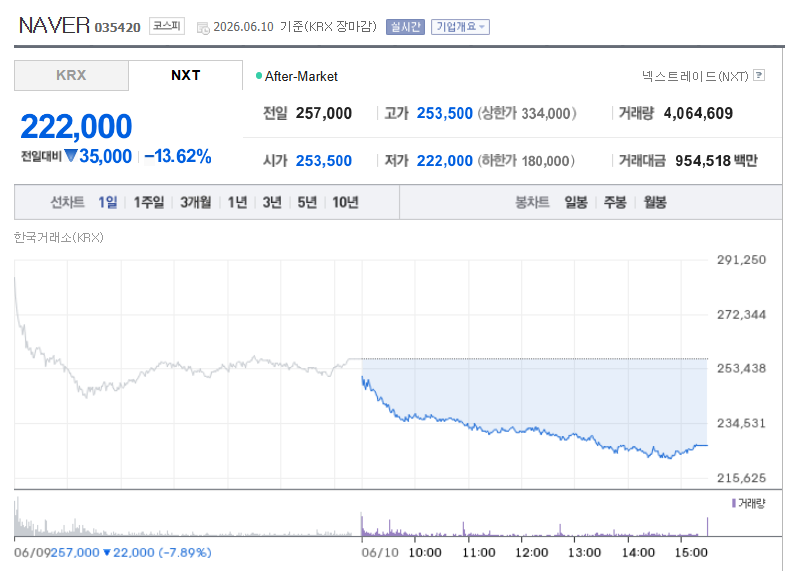Click the current price 222,000

(x=76, y=126)
